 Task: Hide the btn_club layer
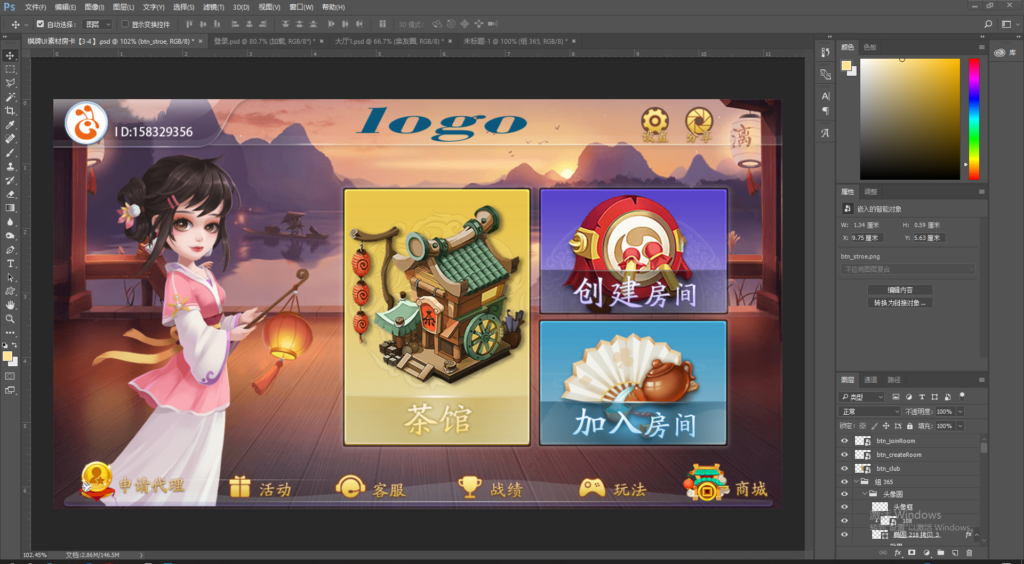pos(844,468)
